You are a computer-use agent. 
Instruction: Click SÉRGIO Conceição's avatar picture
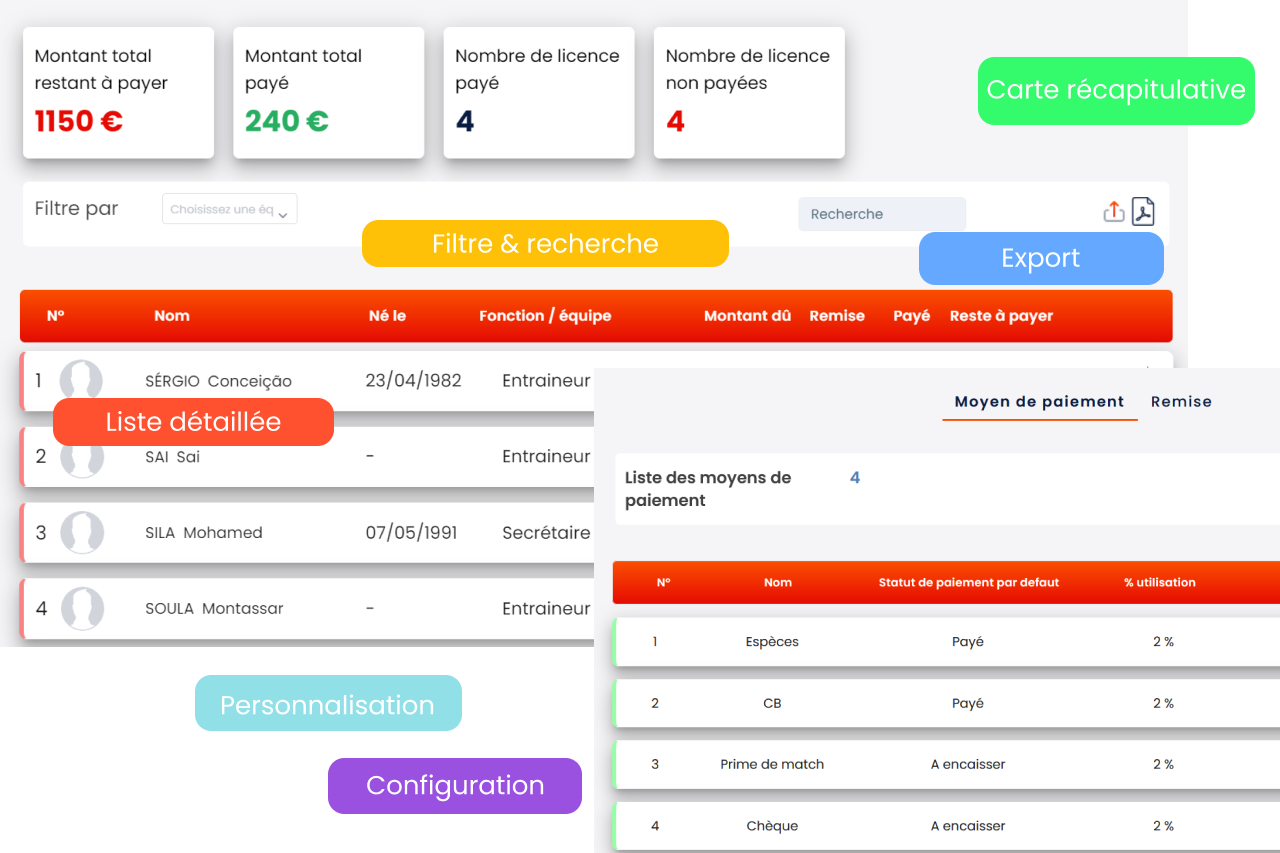click(81, 381)
